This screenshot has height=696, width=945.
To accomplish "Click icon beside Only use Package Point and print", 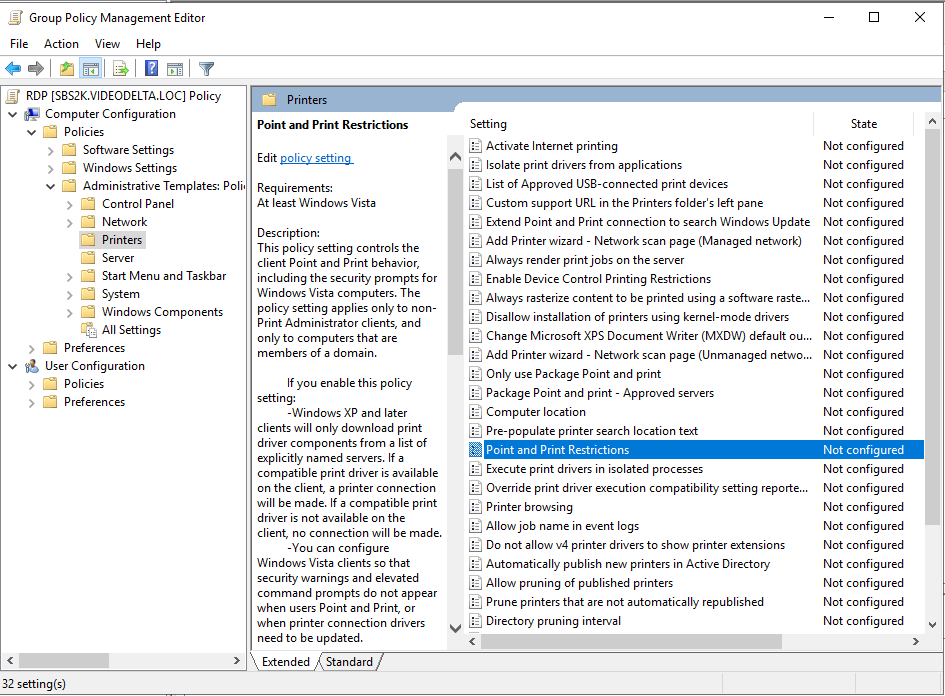I will [x=476, y=374].
